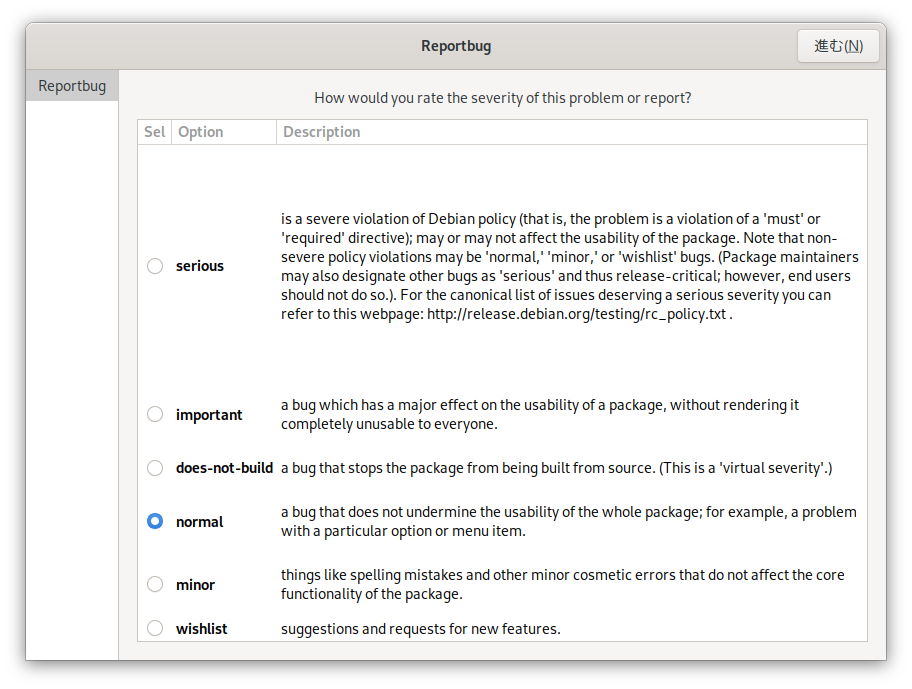Click the 進む(N) next button

pyautogui.click(x=838, y=46)
